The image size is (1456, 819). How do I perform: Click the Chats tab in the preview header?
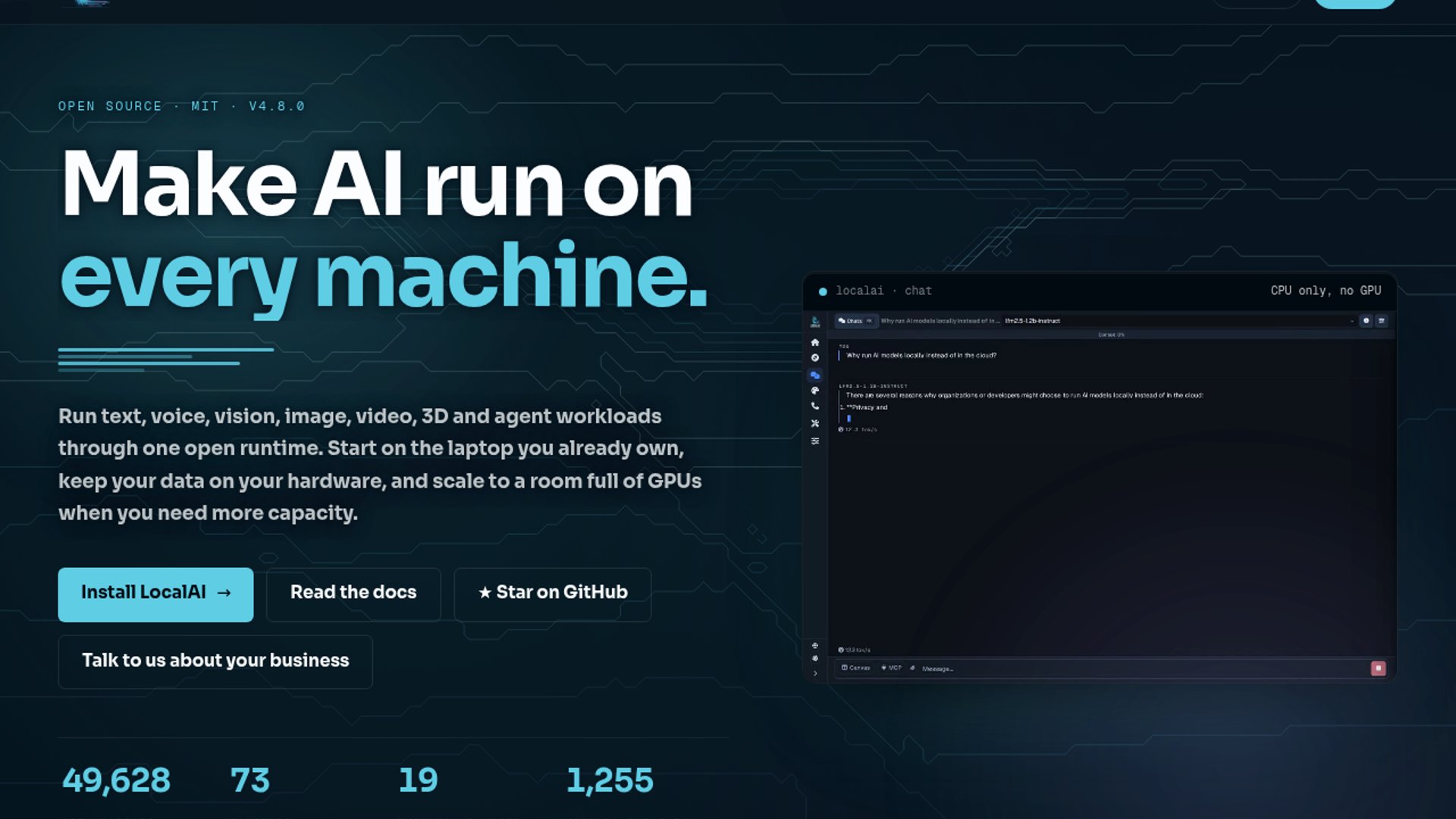click(x=855, y=321)
